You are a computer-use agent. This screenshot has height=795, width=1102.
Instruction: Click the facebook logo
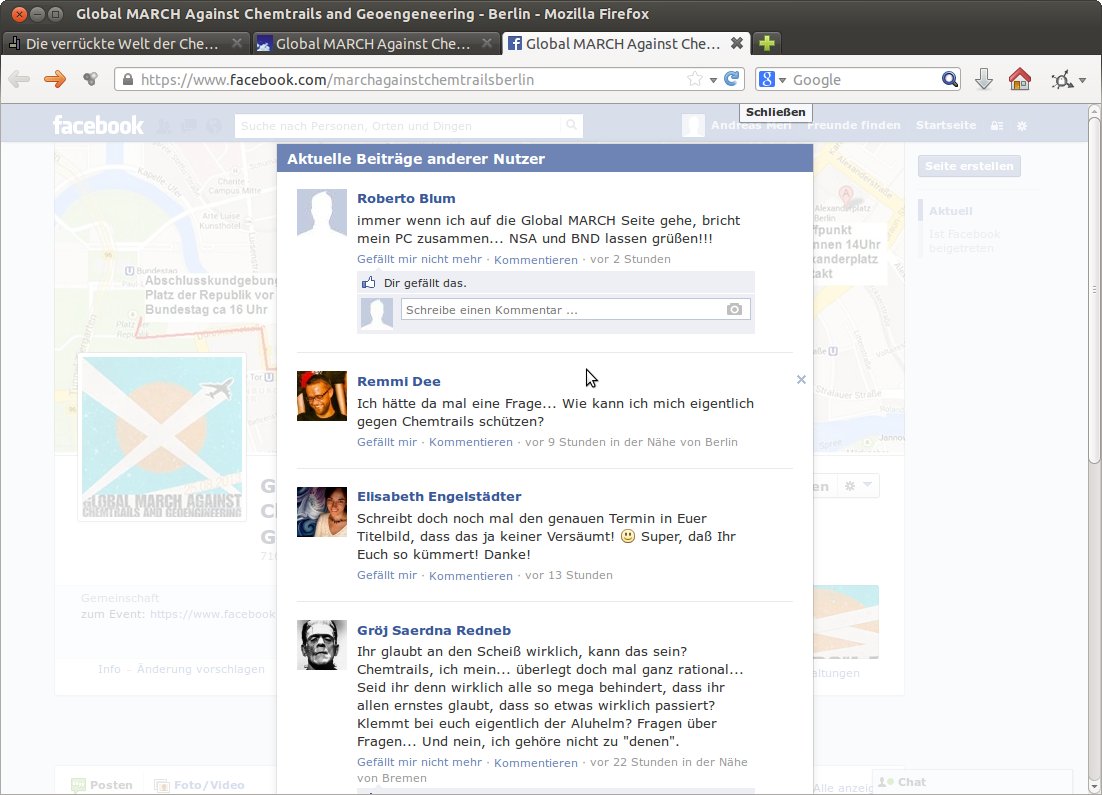point(98,125)
